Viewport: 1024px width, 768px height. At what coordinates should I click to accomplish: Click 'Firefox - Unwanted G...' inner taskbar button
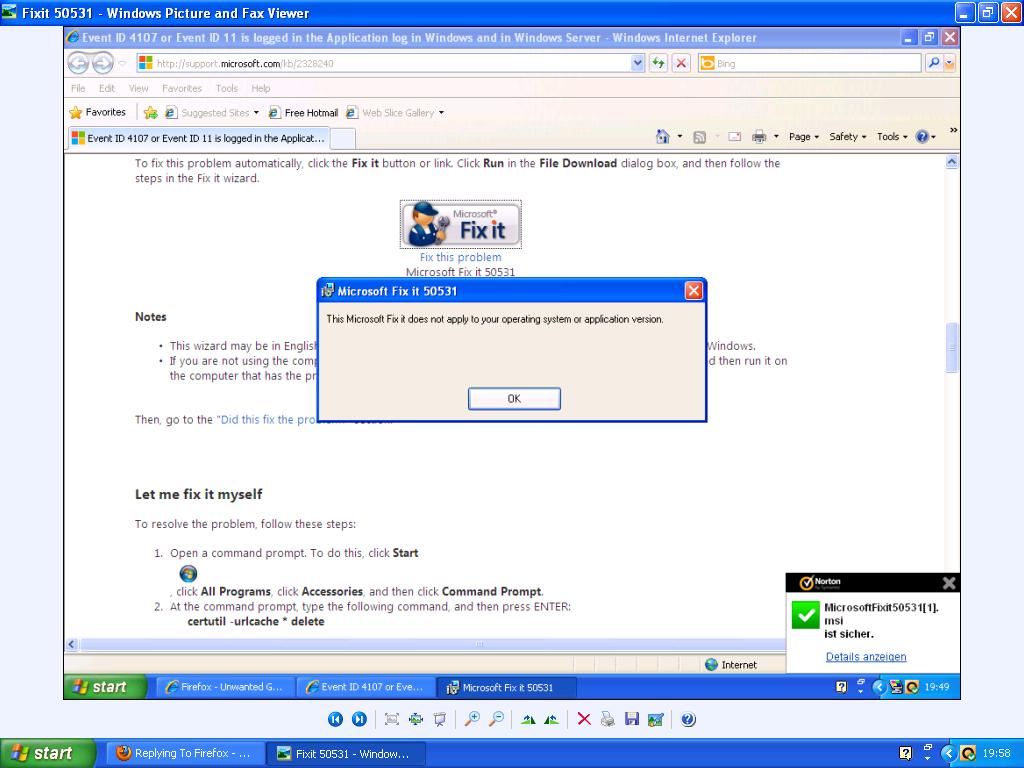pyautogui.click(x=225, y=687)
